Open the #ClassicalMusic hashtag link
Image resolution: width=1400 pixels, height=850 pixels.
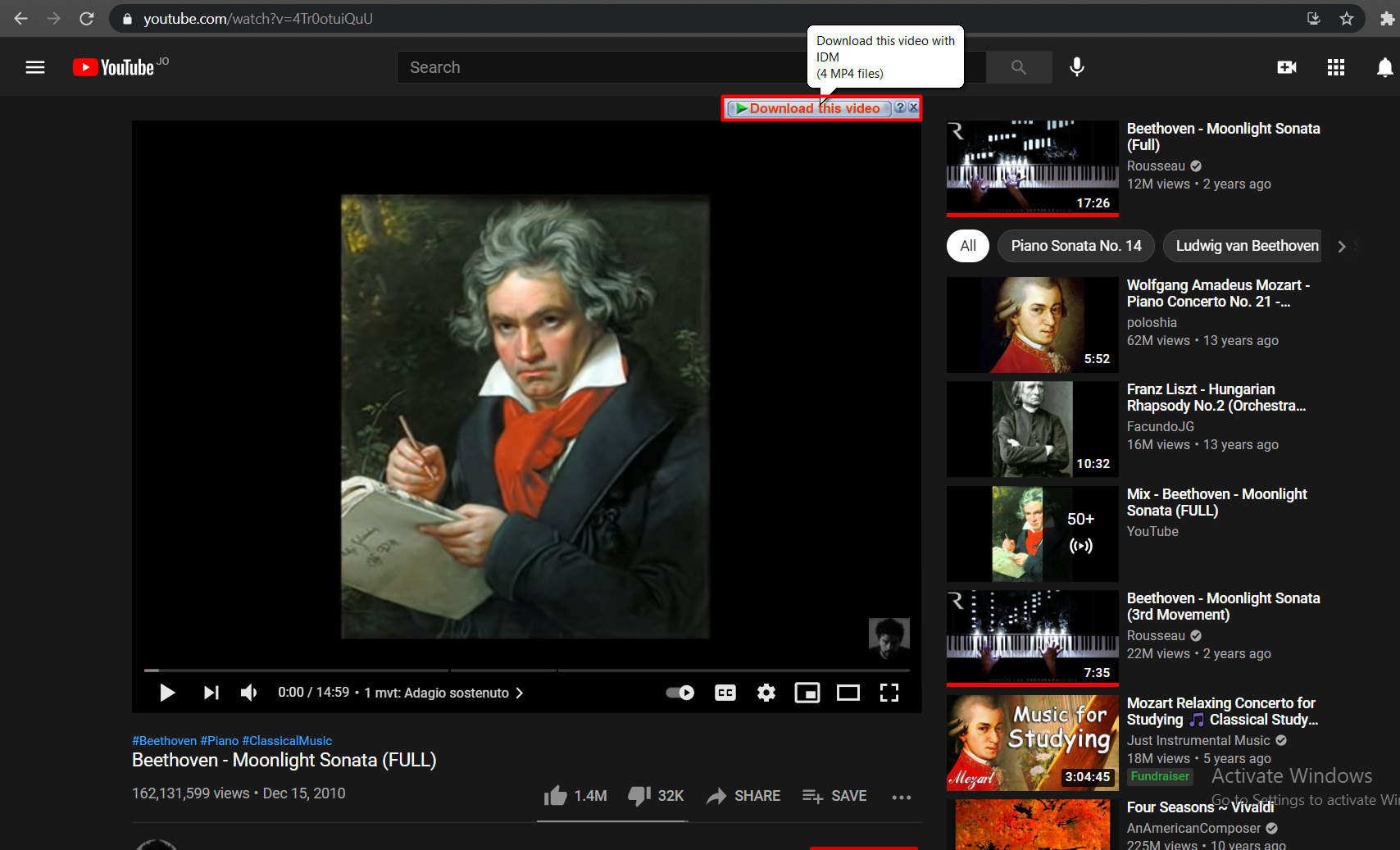click(x=287, y=740)
